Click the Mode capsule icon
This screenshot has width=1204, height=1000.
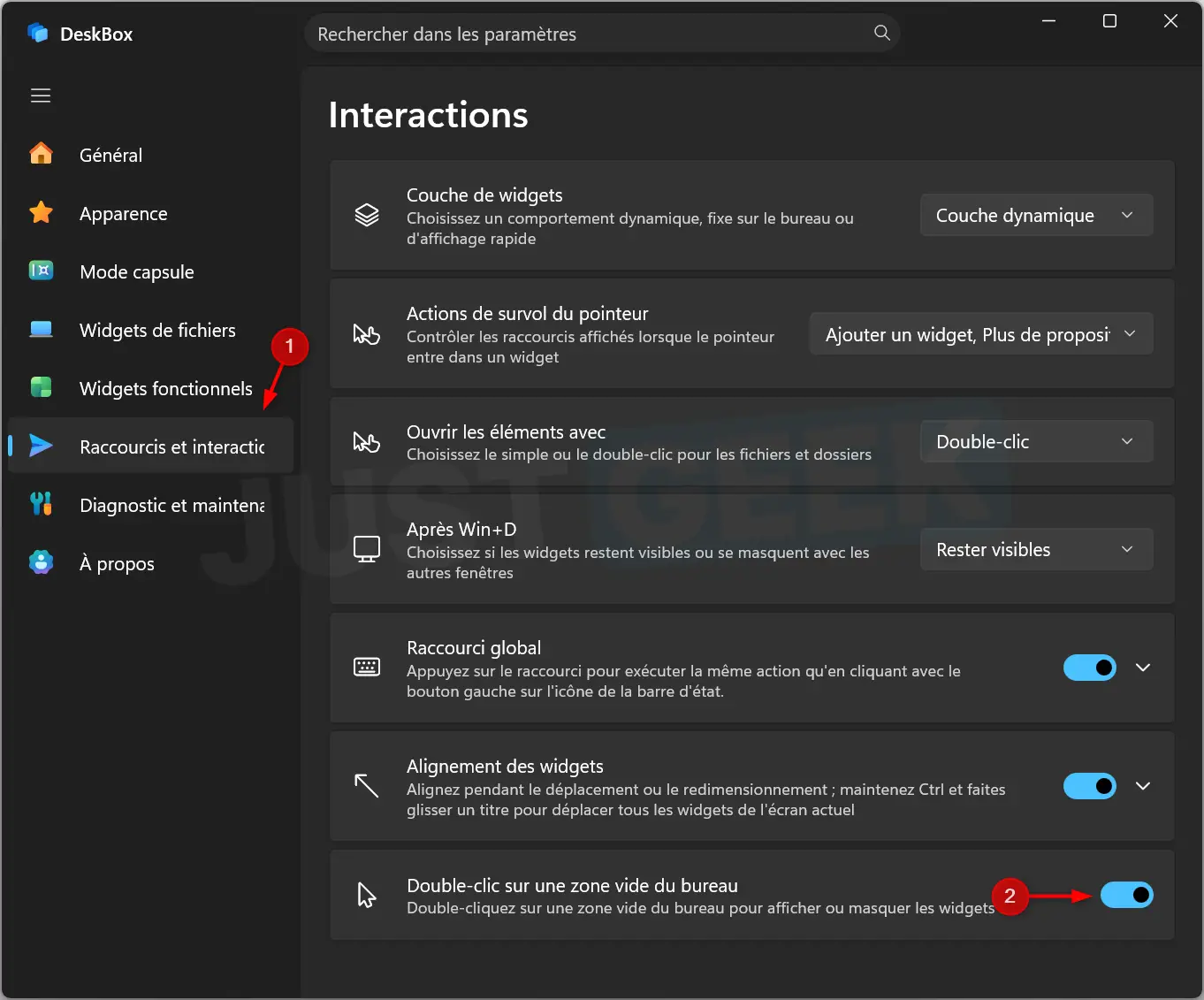[41, 271]
